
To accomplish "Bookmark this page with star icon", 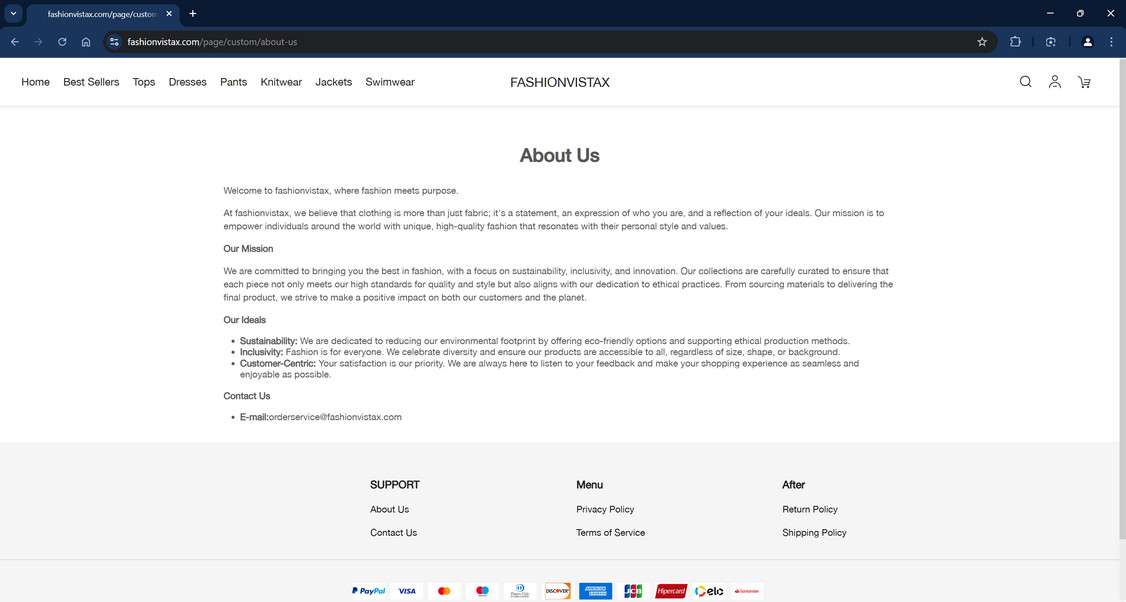I will (982, 42).
